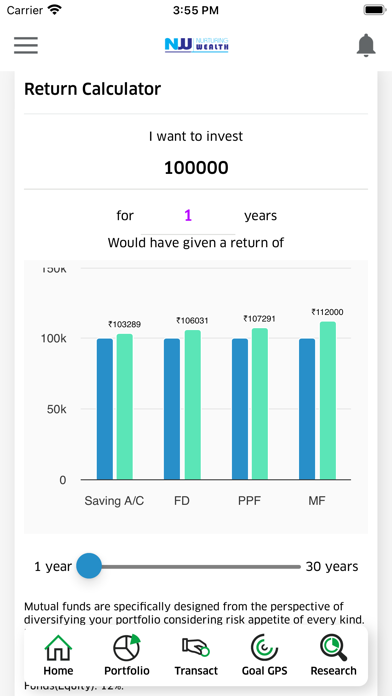
Task: Click the 30 years slider end label
Action: [332, 566]
